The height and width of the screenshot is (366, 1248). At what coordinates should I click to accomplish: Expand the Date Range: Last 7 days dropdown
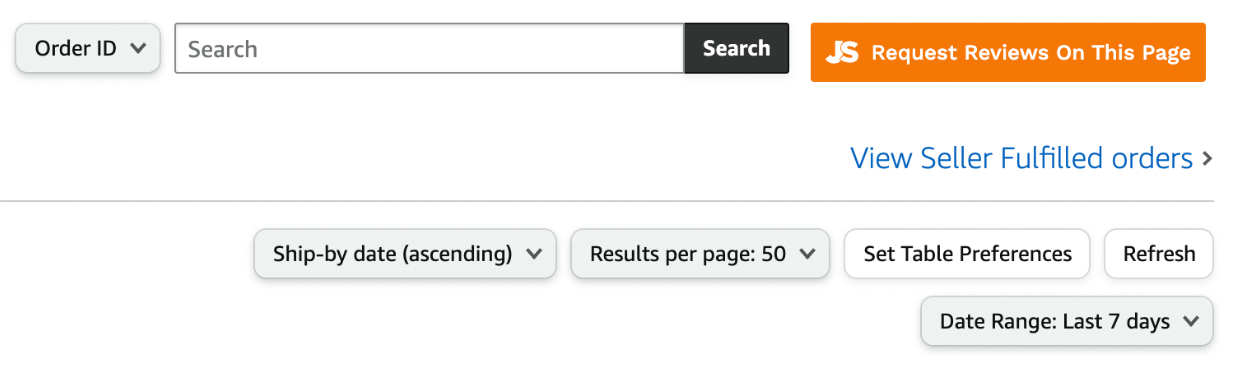(x=1067, y=321)
